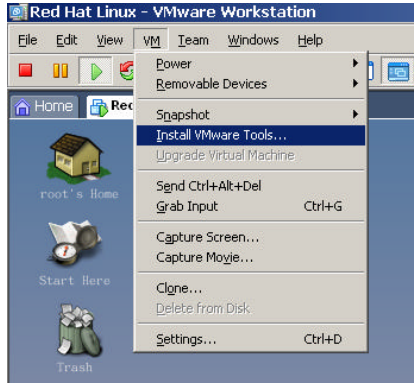Open the Team menu
The height and width of the screenshot is (388, 418).
[x=193, y=40]
